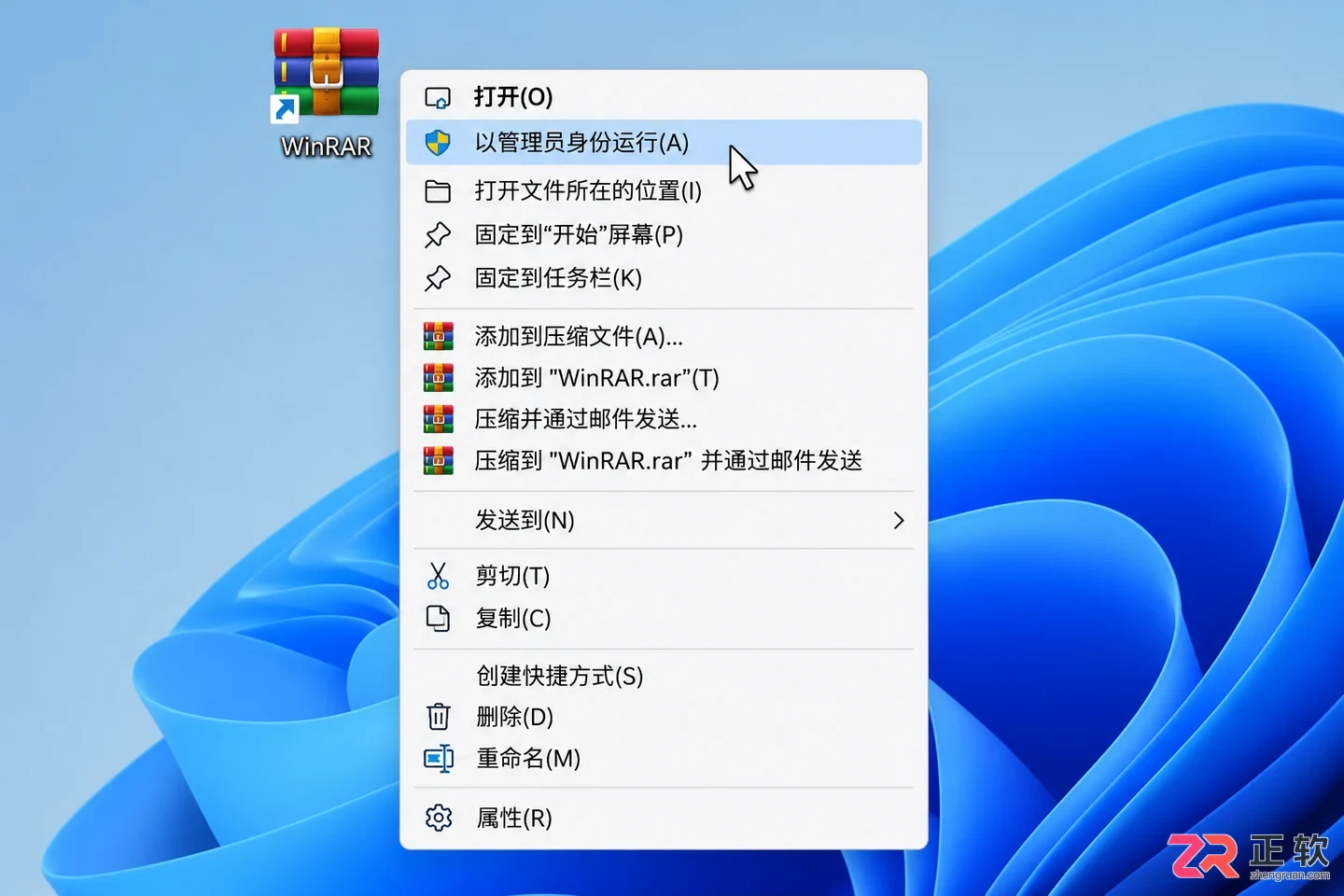Image resolution: width=1344 pixels, height=896 pixels.
Task: Click WinRAR icon beside 压缩到 "WinRAR.rar" 并通过邮件发送
Action: coord(438,461)
